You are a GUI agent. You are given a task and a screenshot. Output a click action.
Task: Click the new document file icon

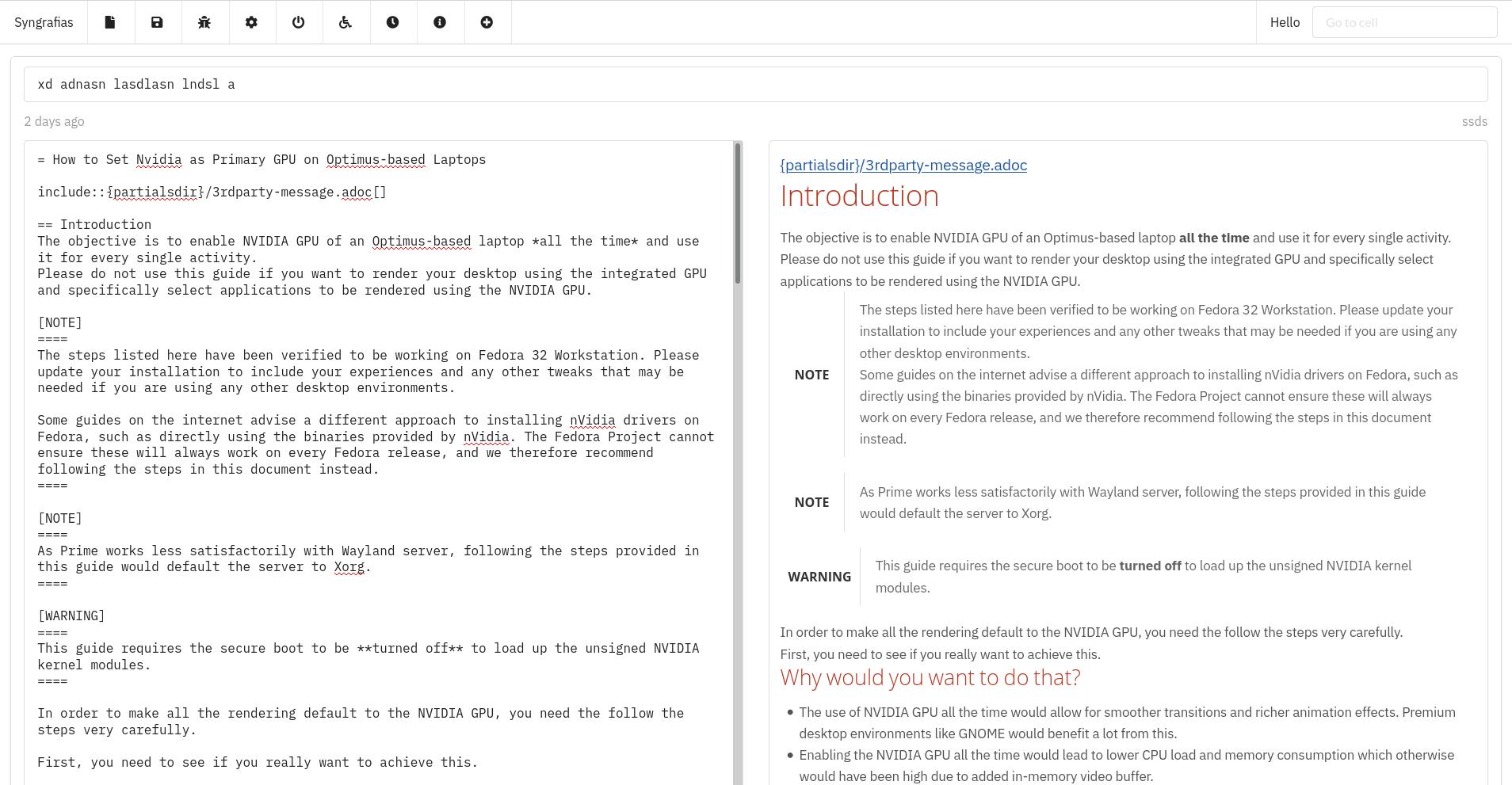(110, 22)
